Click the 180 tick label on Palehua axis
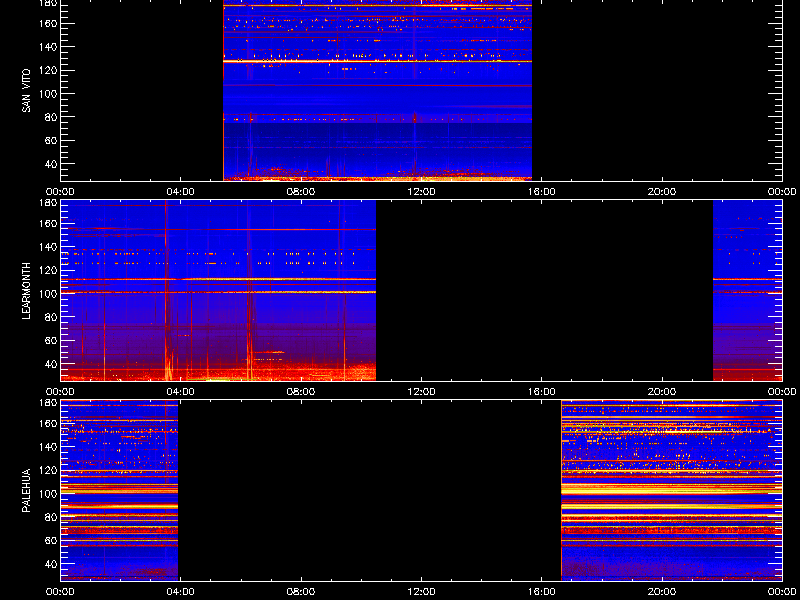Screen dimensions: 800x600 [x=49, y=403]
